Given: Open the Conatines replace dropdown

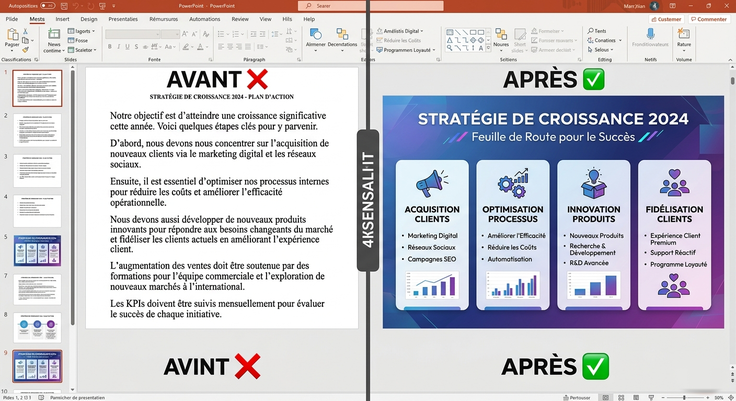Looking at the screenshot, I should (x=605, y=40).
